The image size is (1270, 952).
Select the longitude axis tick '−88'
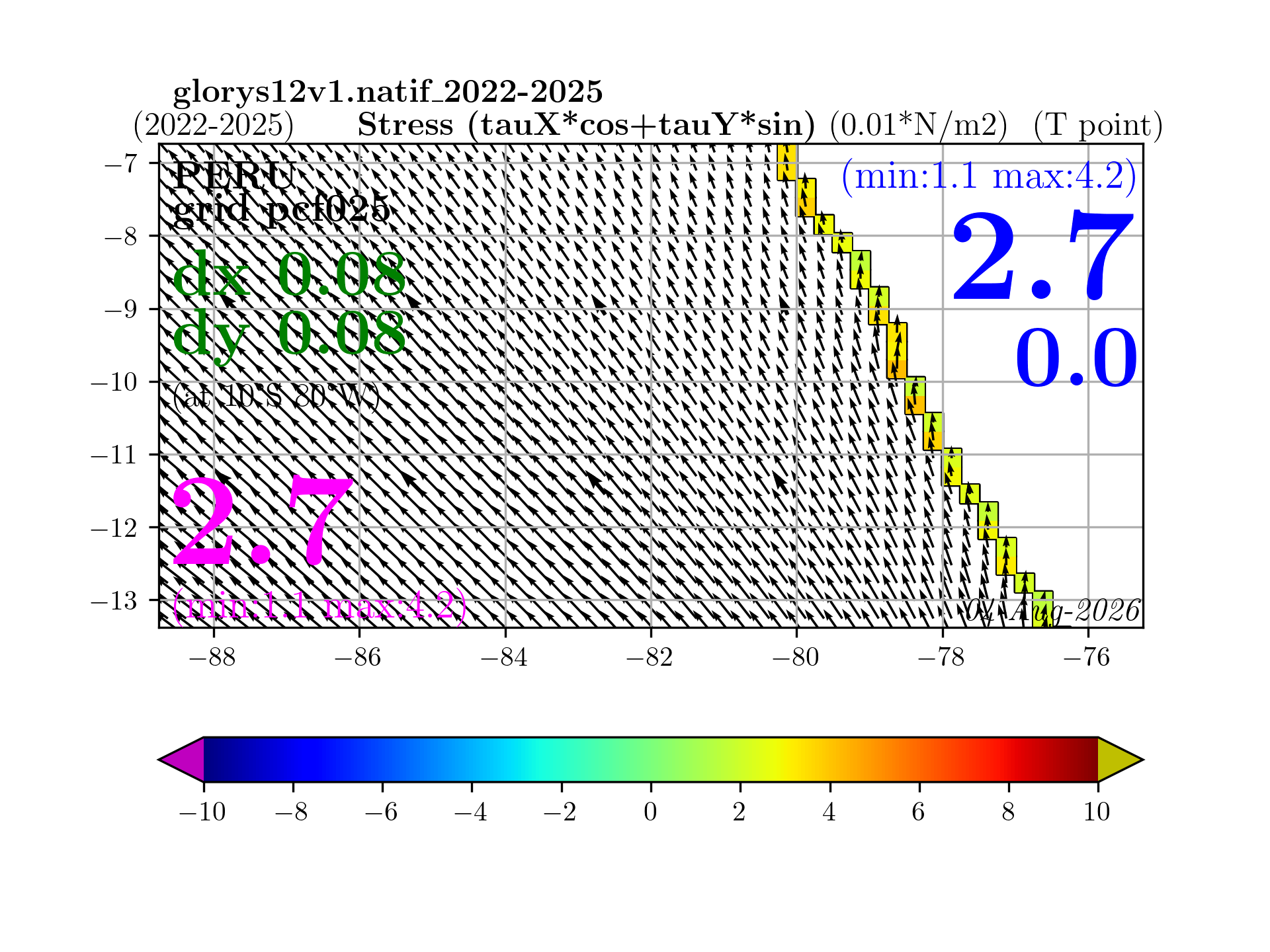coord(213,657)
